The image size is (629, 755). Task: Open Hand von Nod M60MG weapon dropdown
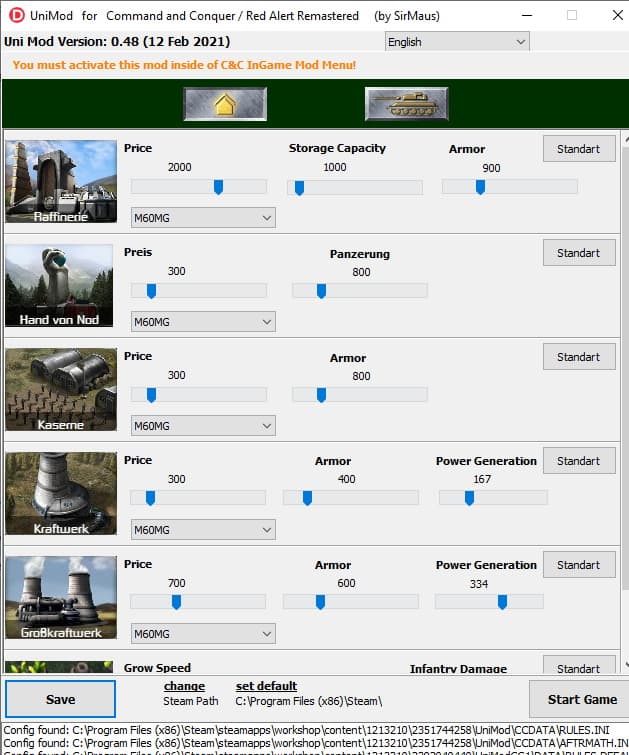tap(203, 322)
